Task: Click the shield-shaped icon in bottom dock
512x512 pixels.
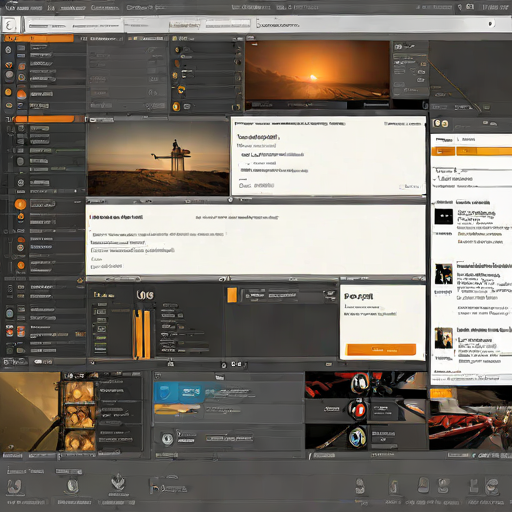Action: (118, 482)
